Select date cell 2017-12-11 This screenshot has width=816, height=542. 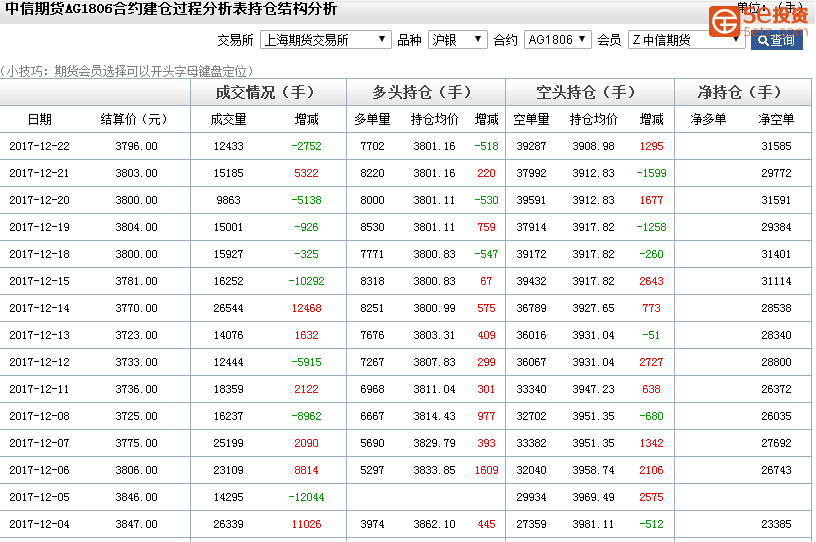pyautogui.click(x=39, y=389)
